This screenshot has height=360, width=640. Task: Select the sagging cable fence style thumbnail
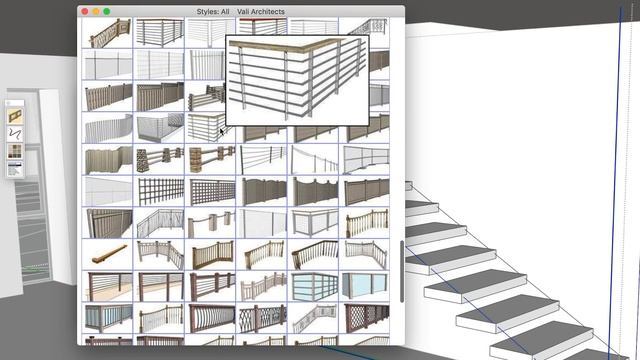click(313, 160)
